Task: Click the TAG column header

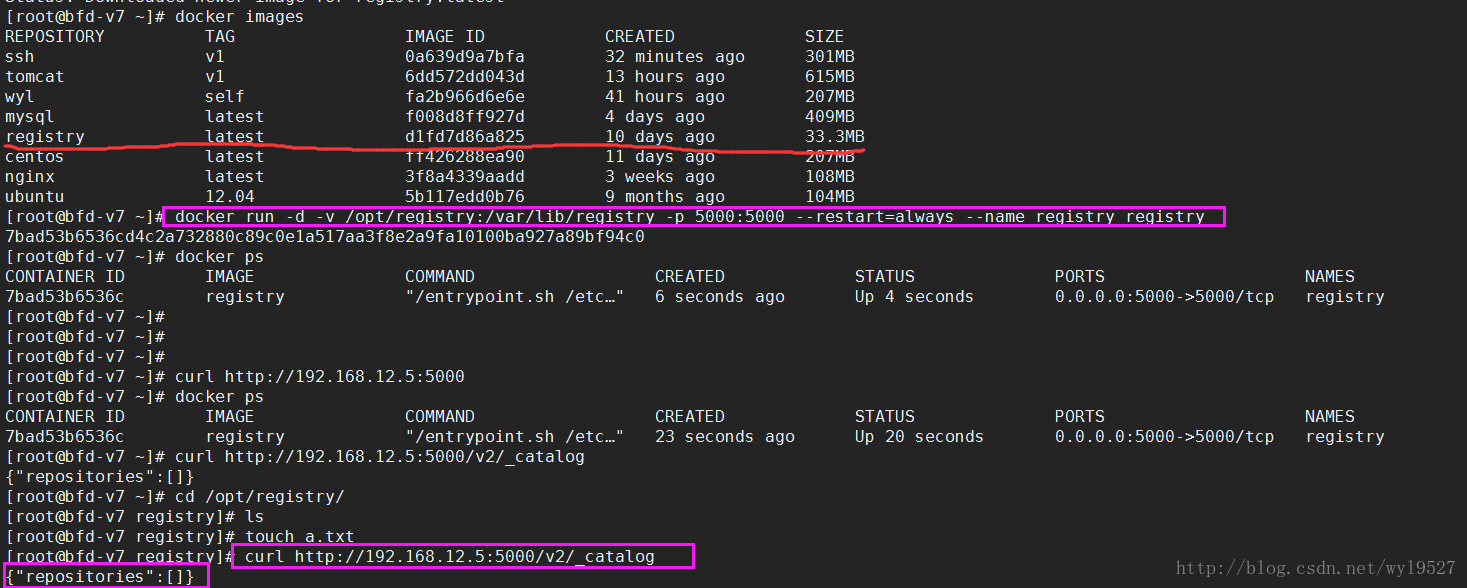Action: (x=220, y=36)
